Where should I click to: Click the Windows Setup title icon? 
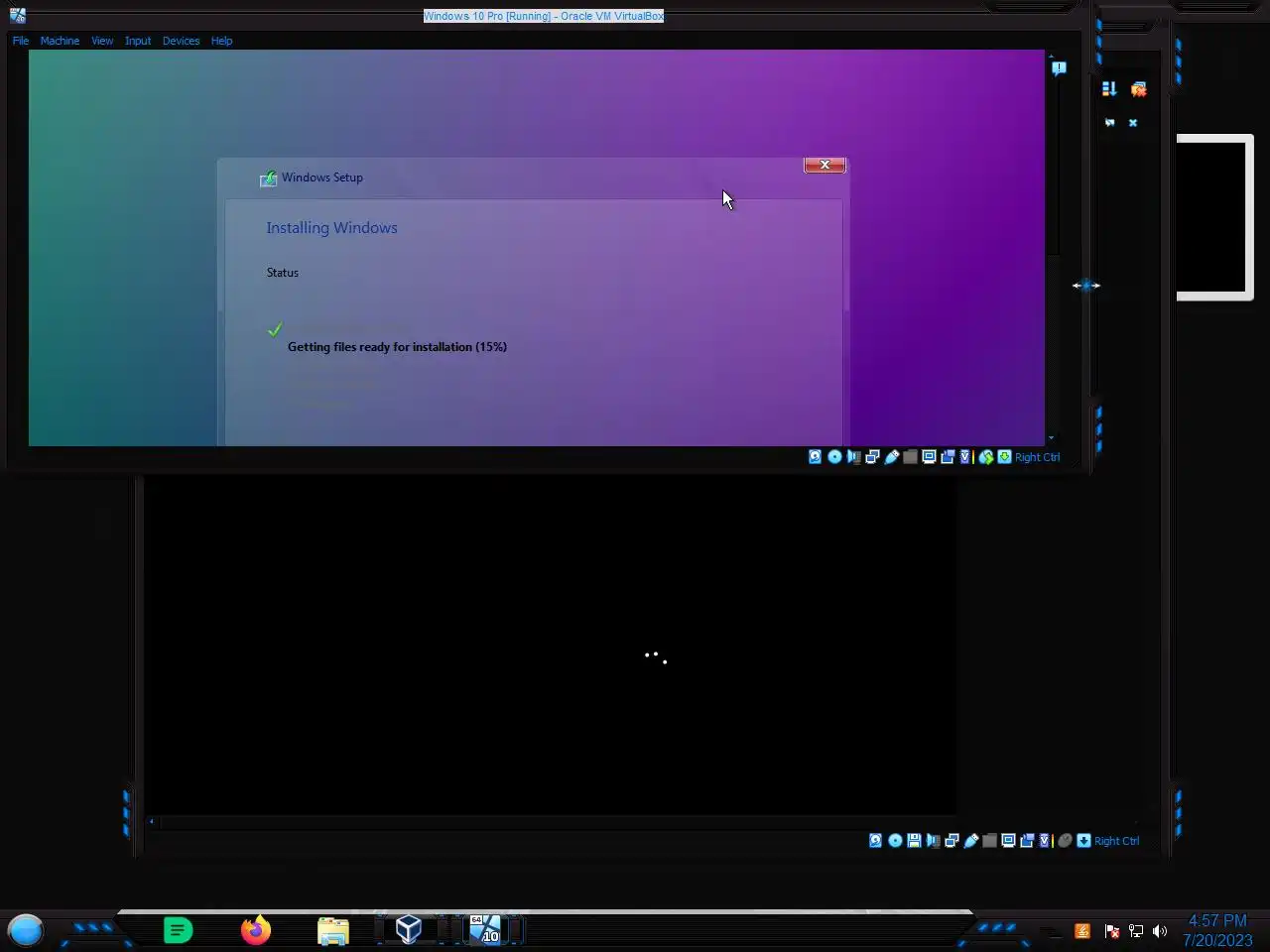pos(268,178)
